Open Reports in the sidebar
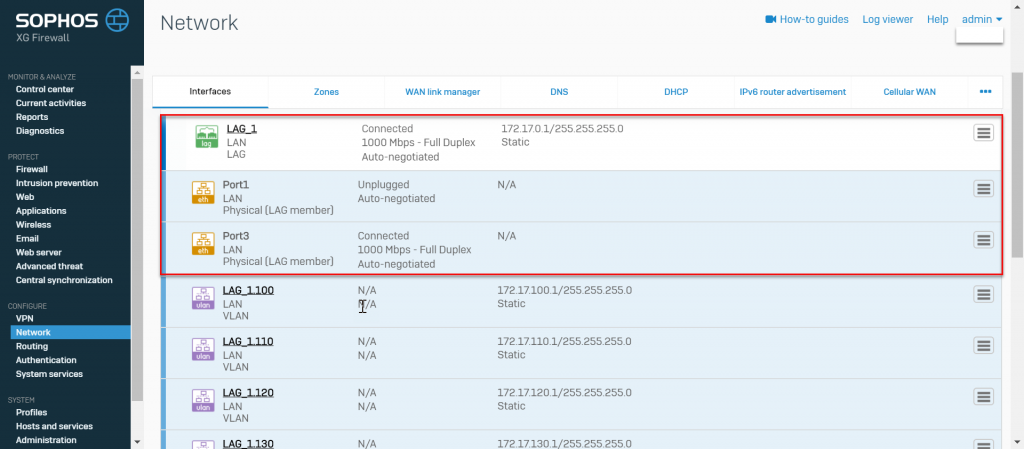This screenshot has width=1024, height=449. pos(32,117)
